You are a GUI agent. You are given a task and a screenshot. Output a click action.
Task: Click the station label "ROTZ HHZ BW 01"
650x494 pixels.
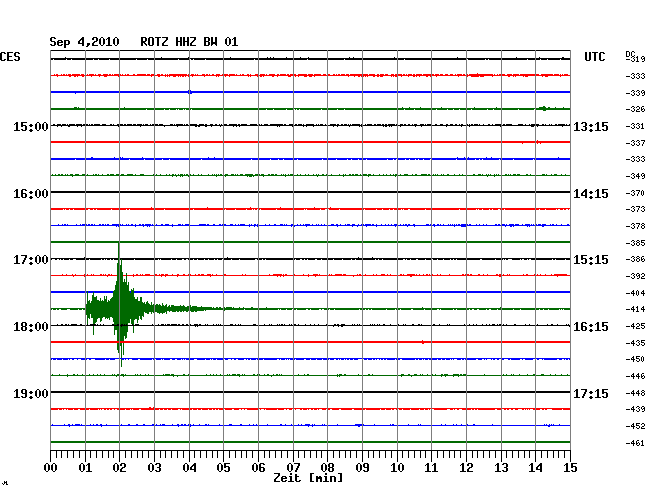click(x=189, y=42)
